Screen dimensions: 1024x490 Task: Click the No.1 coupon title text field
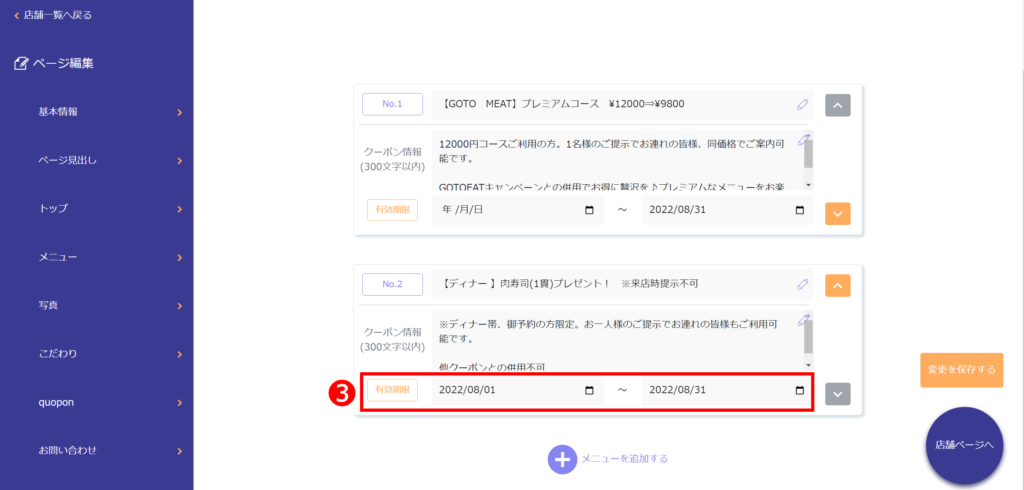point(610,104)
